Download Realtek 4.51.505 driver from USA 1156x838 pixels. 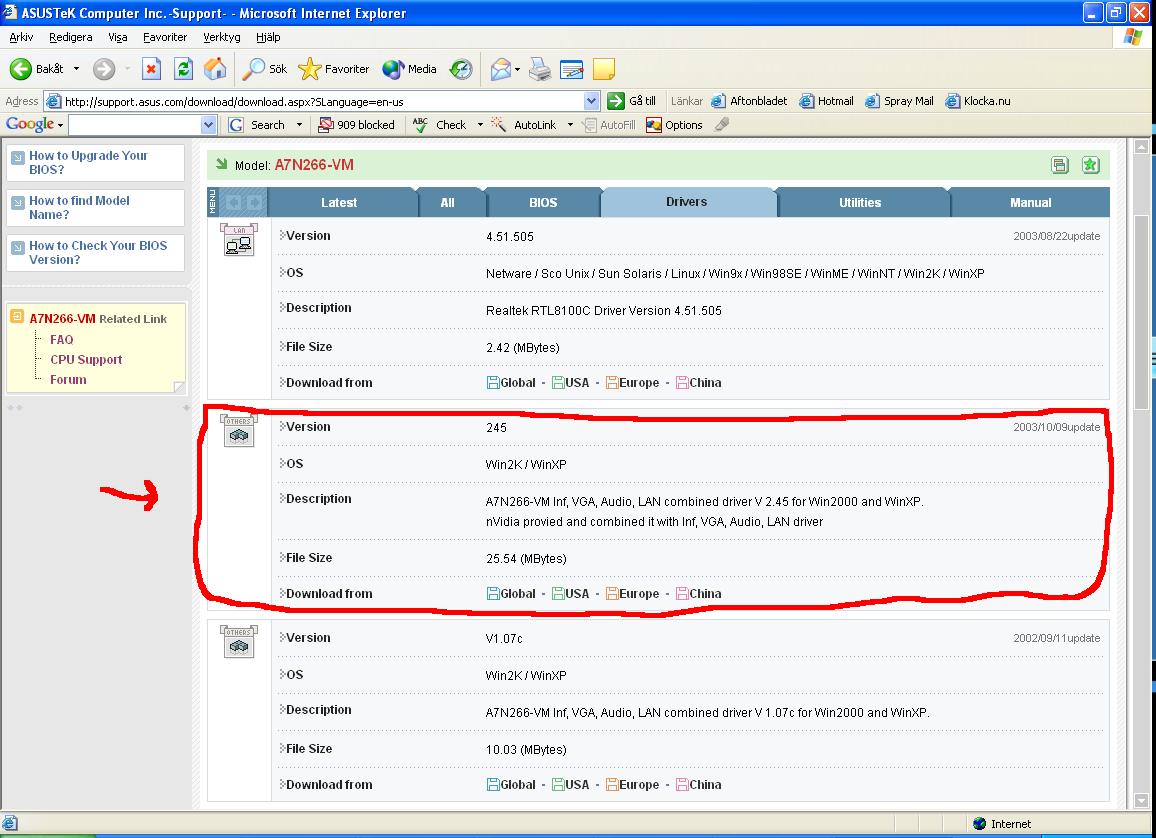point(571,383)
